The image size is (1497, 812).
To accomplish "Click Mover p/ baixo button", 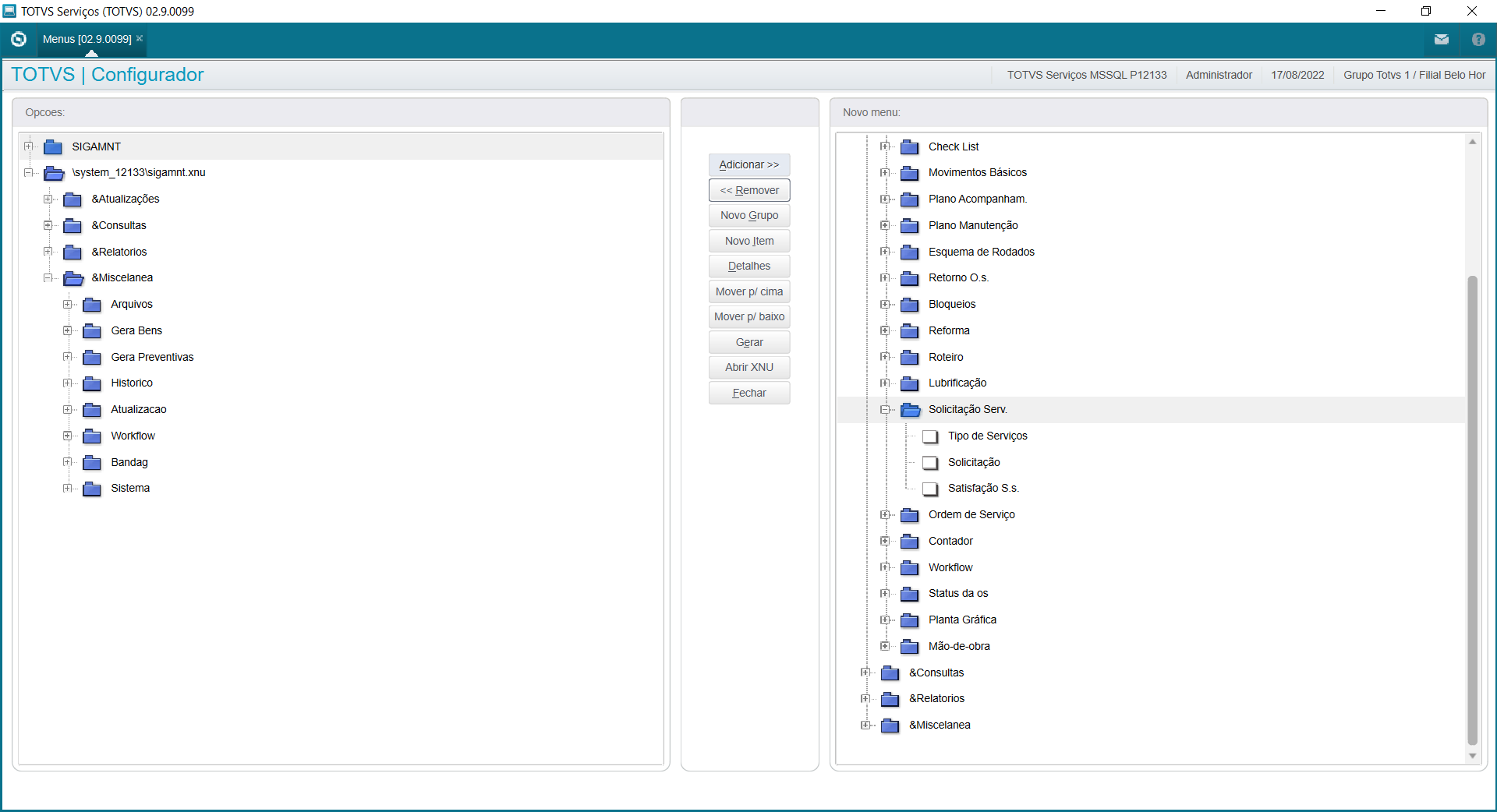I will pos(749,316).
